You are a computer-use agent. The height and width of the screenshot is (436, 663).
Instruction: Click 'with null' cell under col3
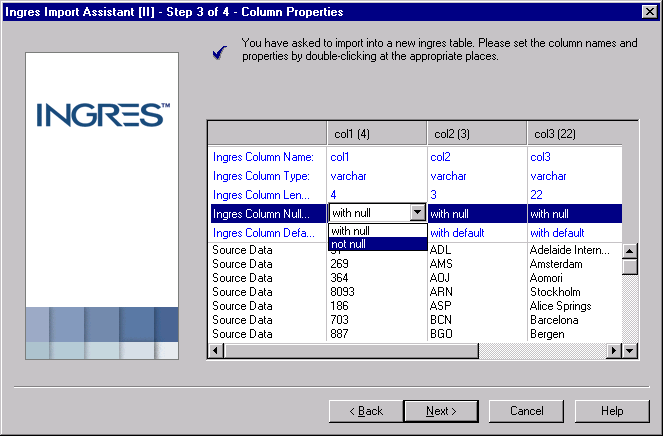coord(575,214)
